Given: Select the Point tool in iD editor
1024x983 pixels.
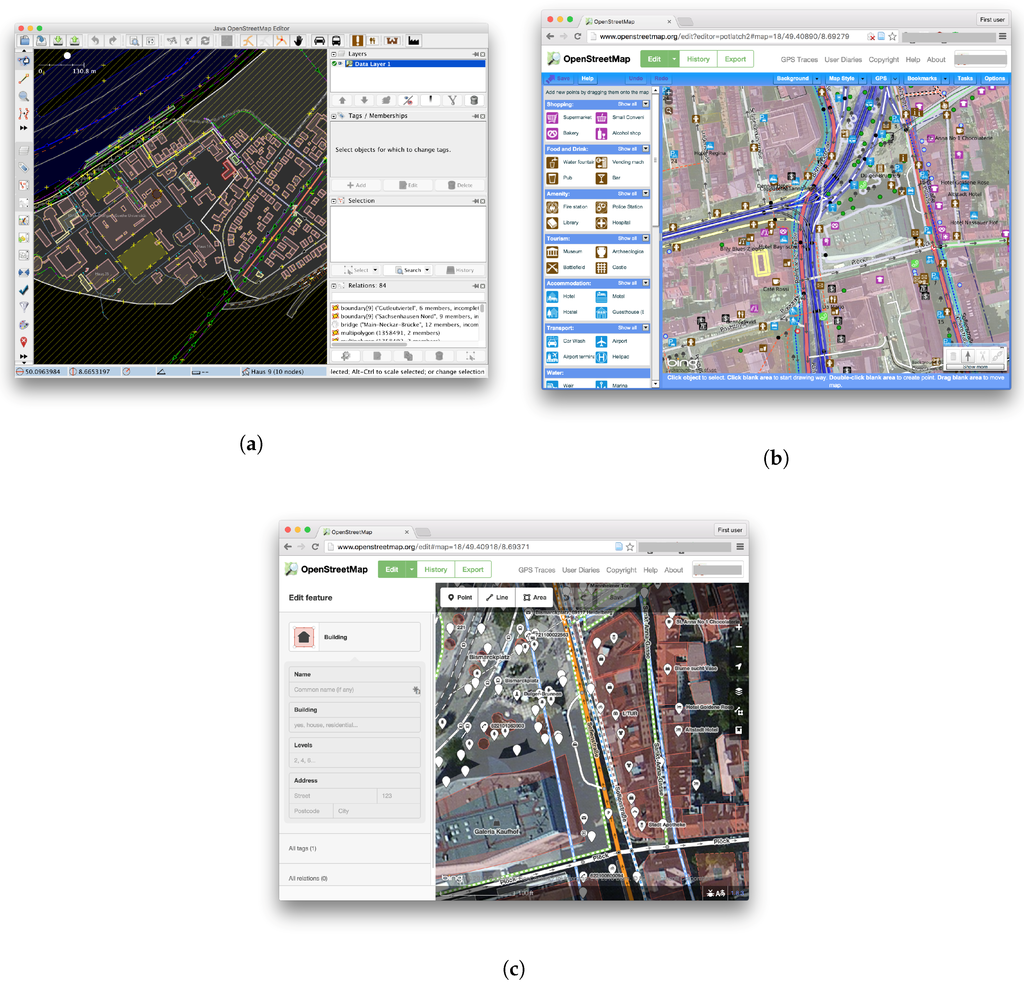Looking at the screenshot, I should point(460,598).
